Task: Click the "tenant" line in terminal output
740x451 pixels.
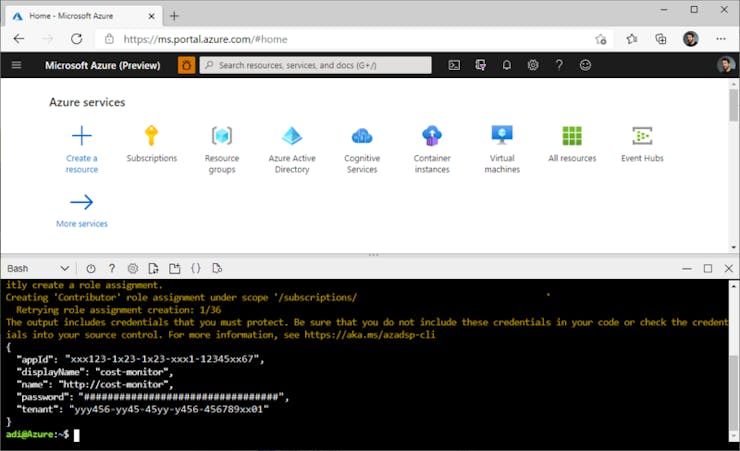Action: (143, 409)
